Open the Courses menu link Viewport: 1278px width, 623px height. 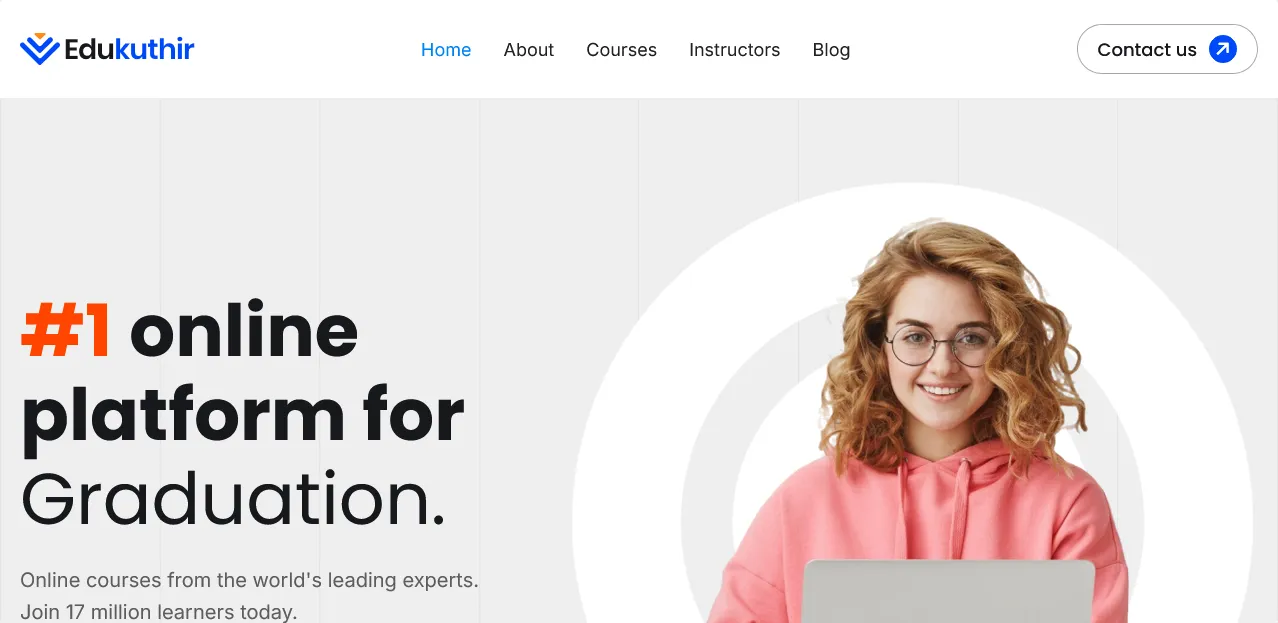[x=621, y=50]
